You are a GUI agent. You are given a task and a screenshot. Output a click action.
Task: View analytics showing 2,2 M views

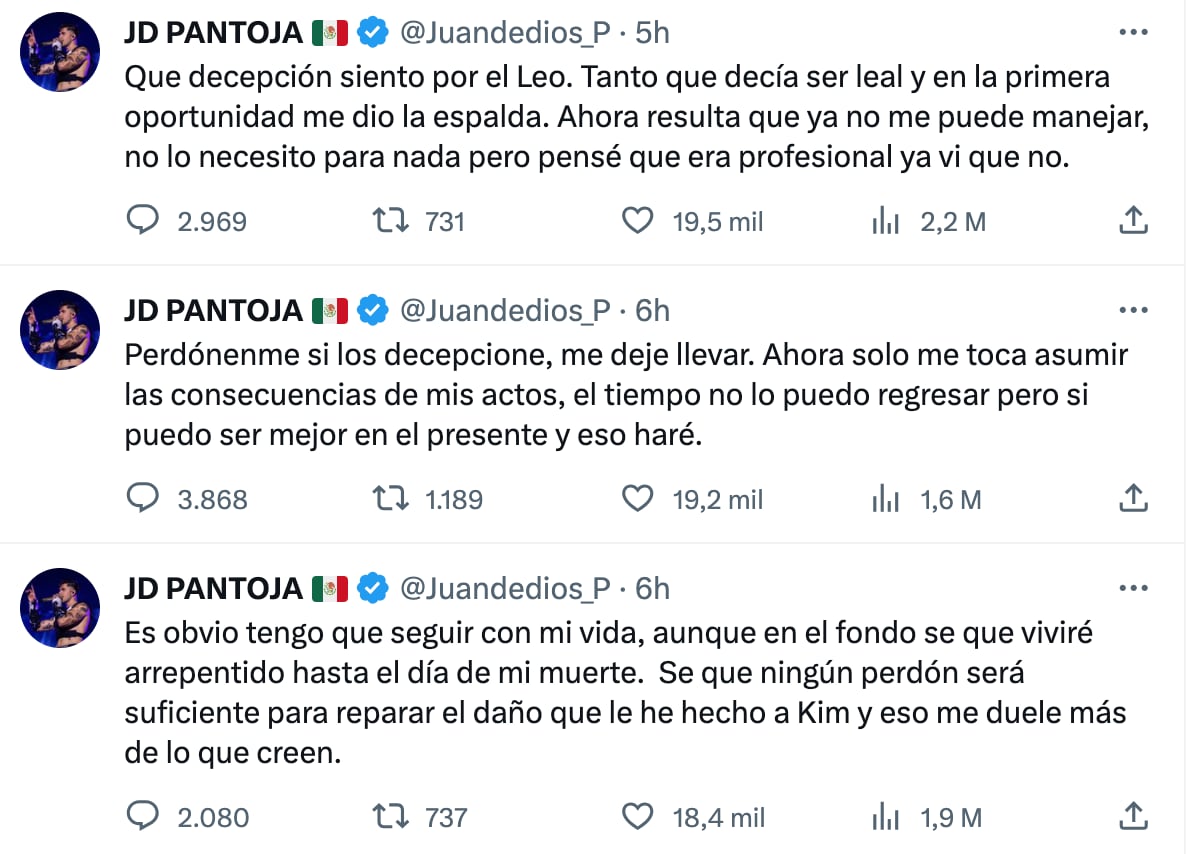[886, 221]
